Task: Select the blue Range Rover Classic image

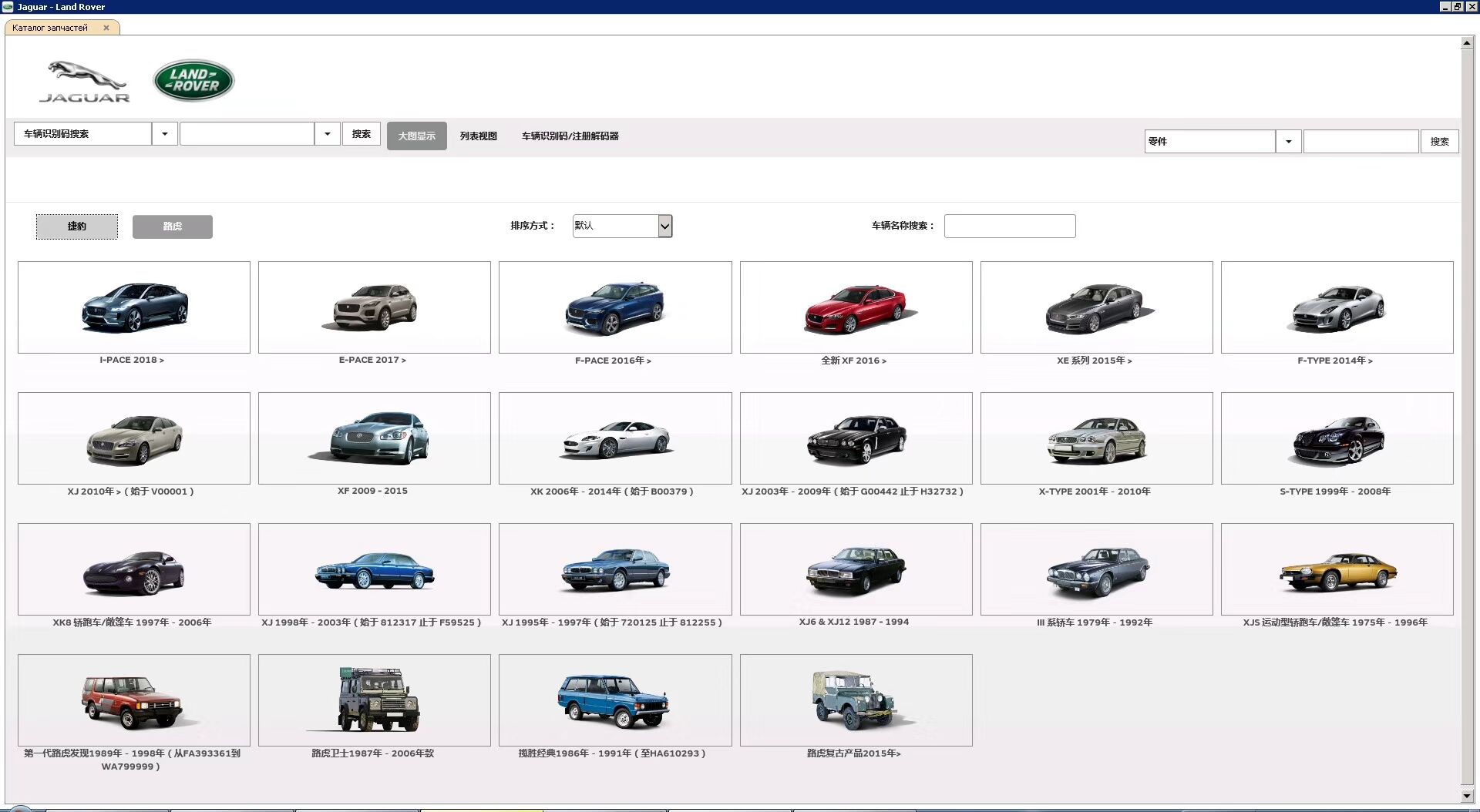Action: tap(615, 700)
